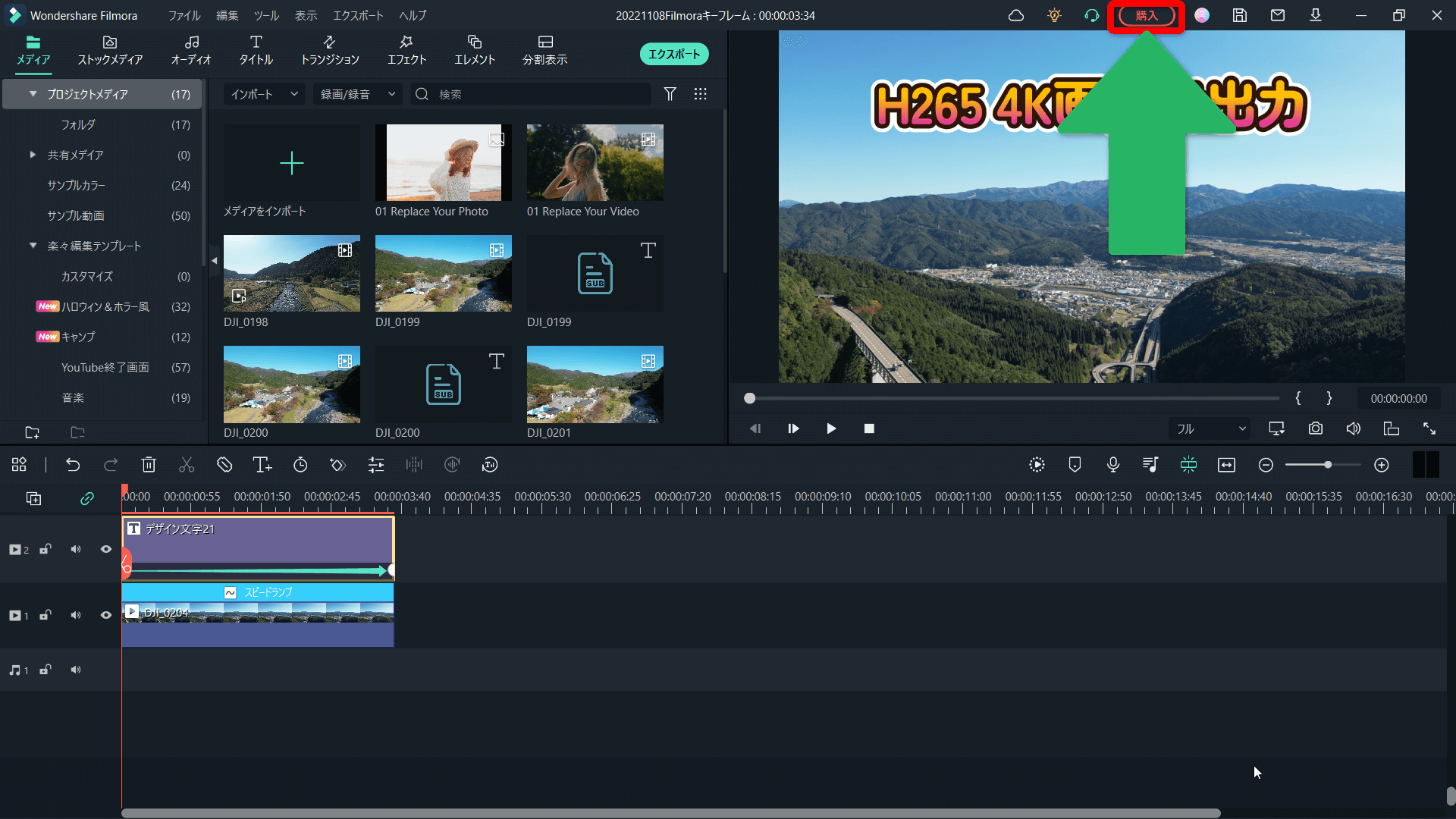Switch media grid view icon
The height and width of the screenshot is (819, 1456).
[x=701, y=94]
